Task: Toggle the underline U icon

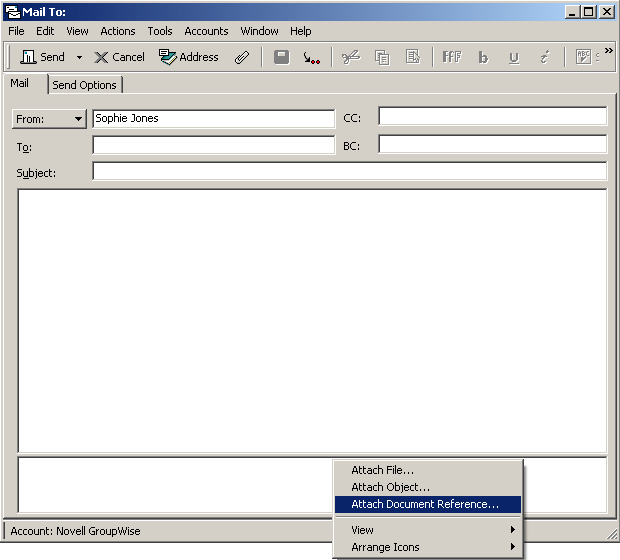Action: (x=514, y=58)
